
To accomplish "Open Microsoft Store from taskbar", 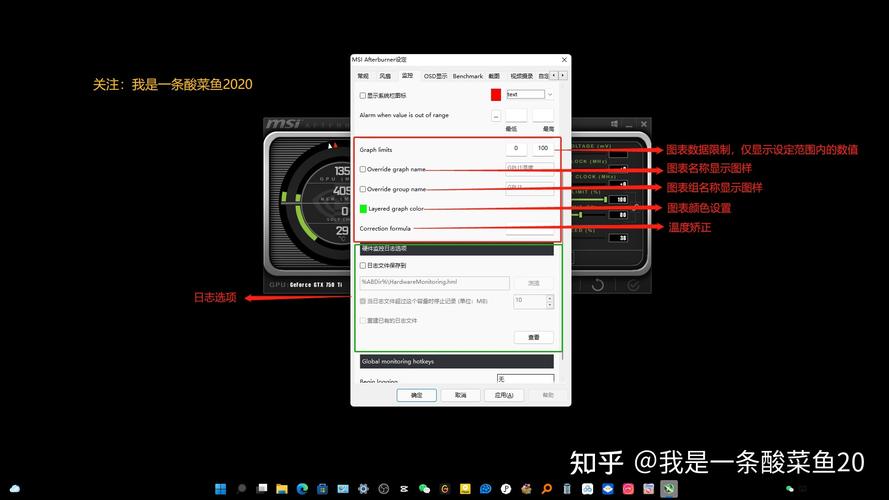I will point(323,489).
